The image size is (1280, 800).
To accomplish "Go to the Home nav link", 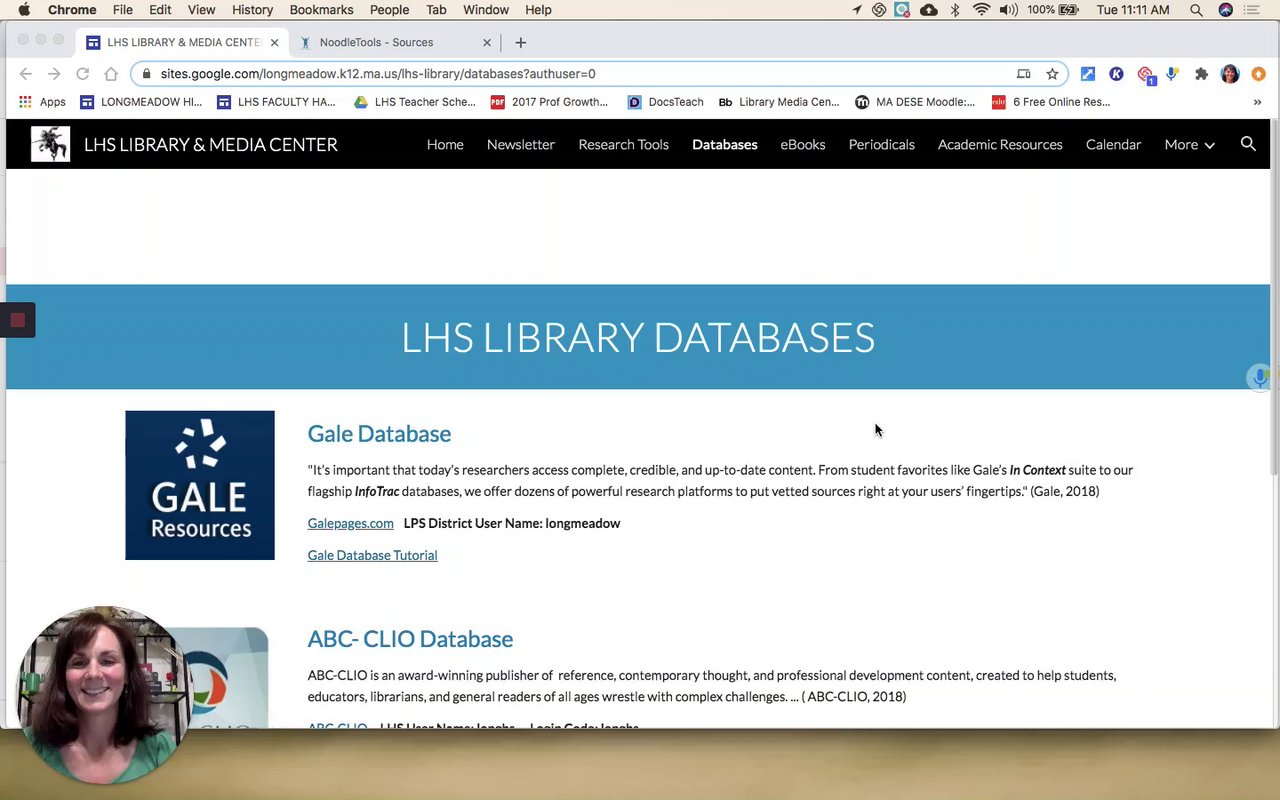I will [445, 144].
